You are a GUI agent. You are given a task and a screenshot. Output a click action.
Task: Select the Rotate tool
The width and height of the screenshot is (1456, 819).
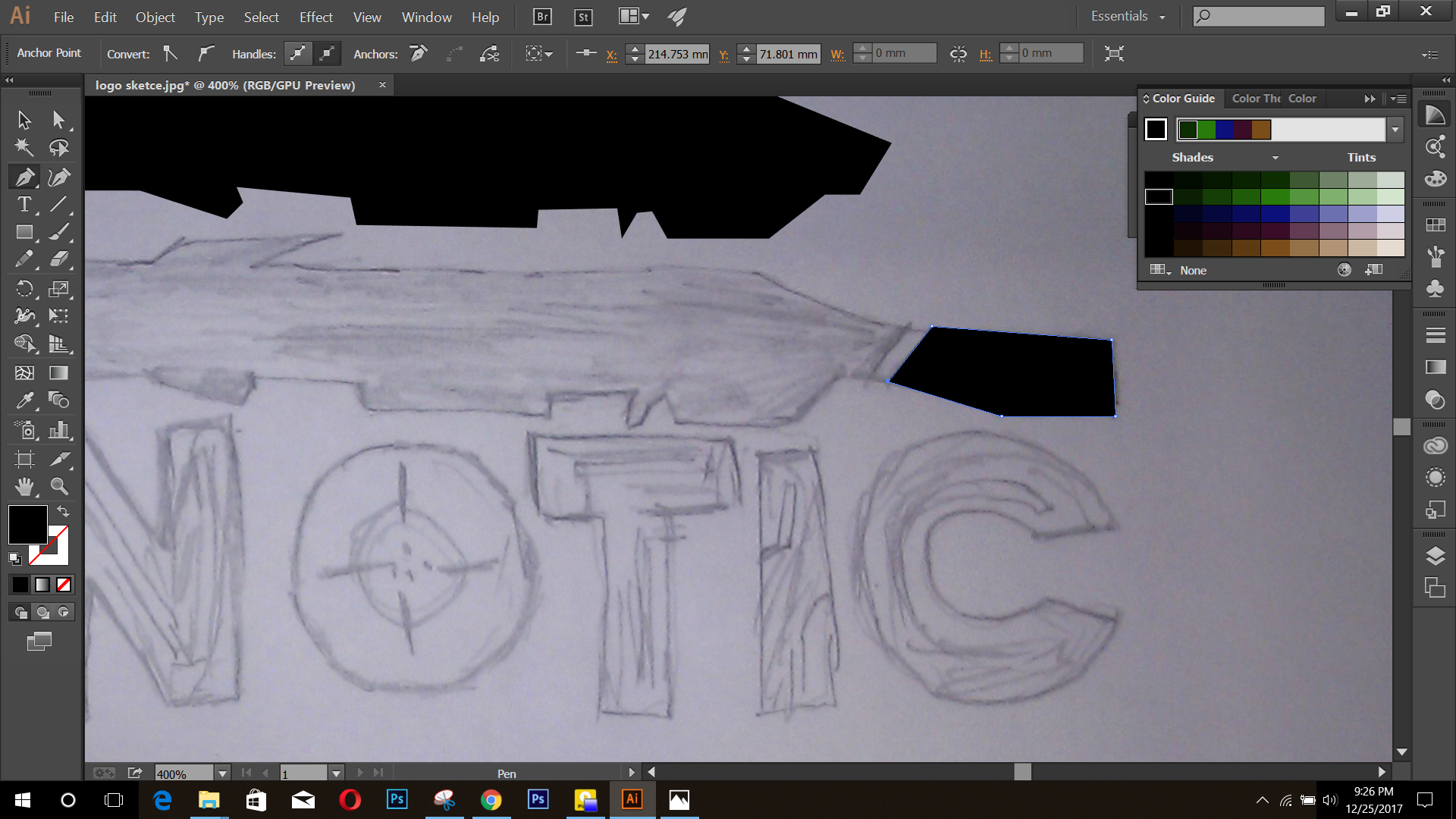(x=24, y=289)
